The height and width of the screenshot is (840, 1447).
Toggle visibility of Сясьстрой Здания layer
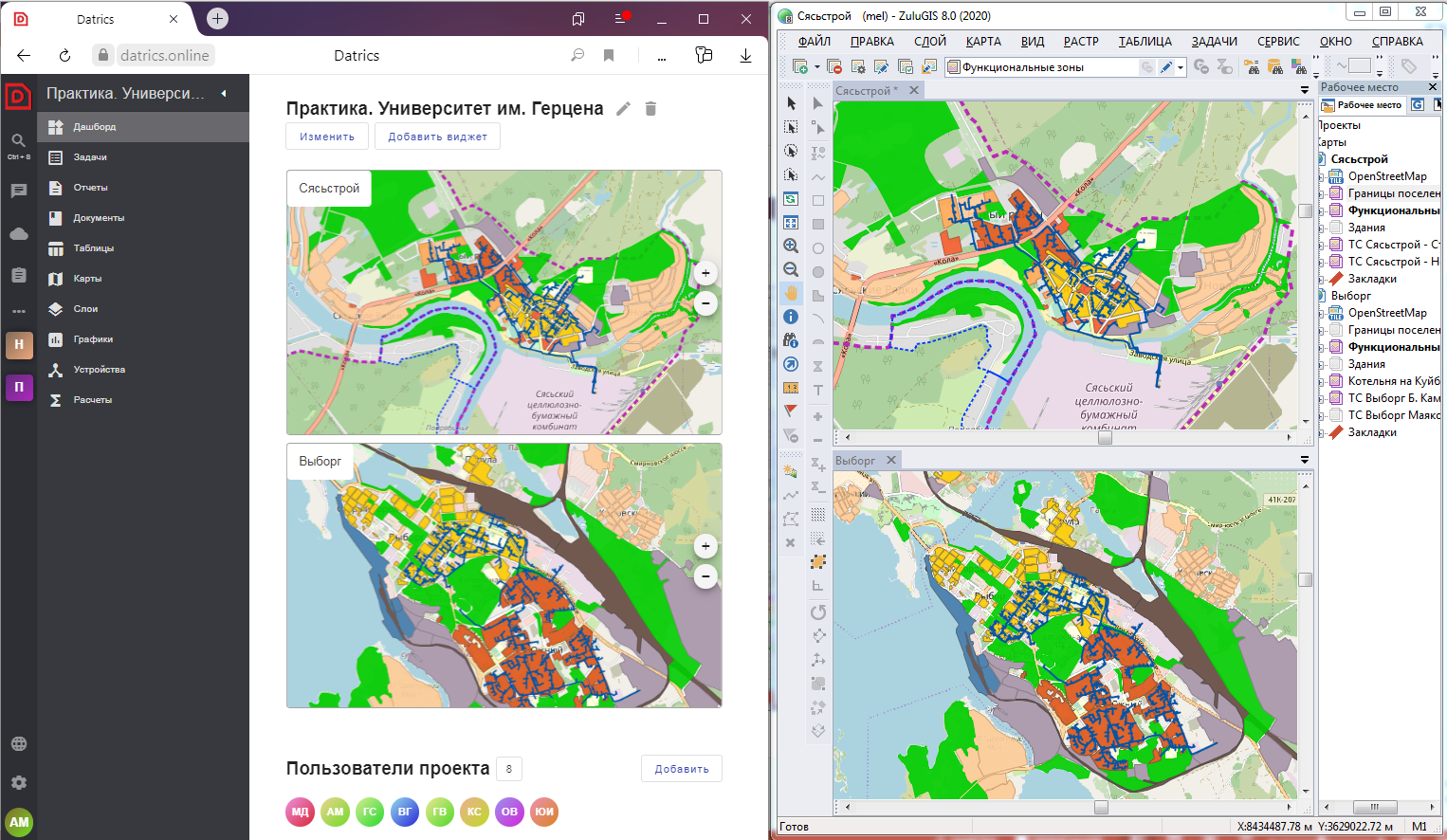click(1336, 228)
